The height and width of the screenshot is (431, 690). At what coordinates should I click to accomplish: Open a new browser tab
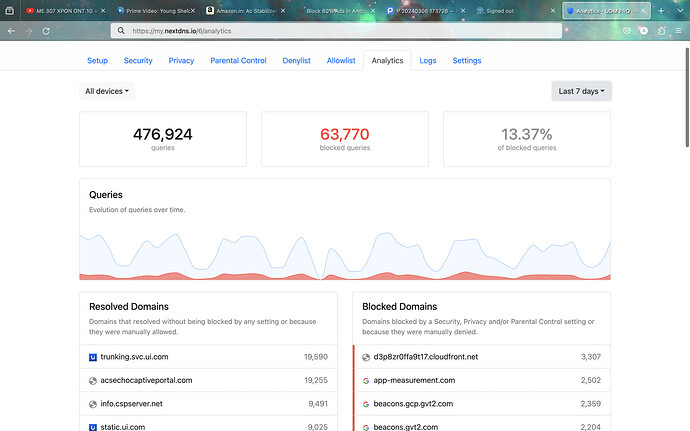click(x=661, y=11)
